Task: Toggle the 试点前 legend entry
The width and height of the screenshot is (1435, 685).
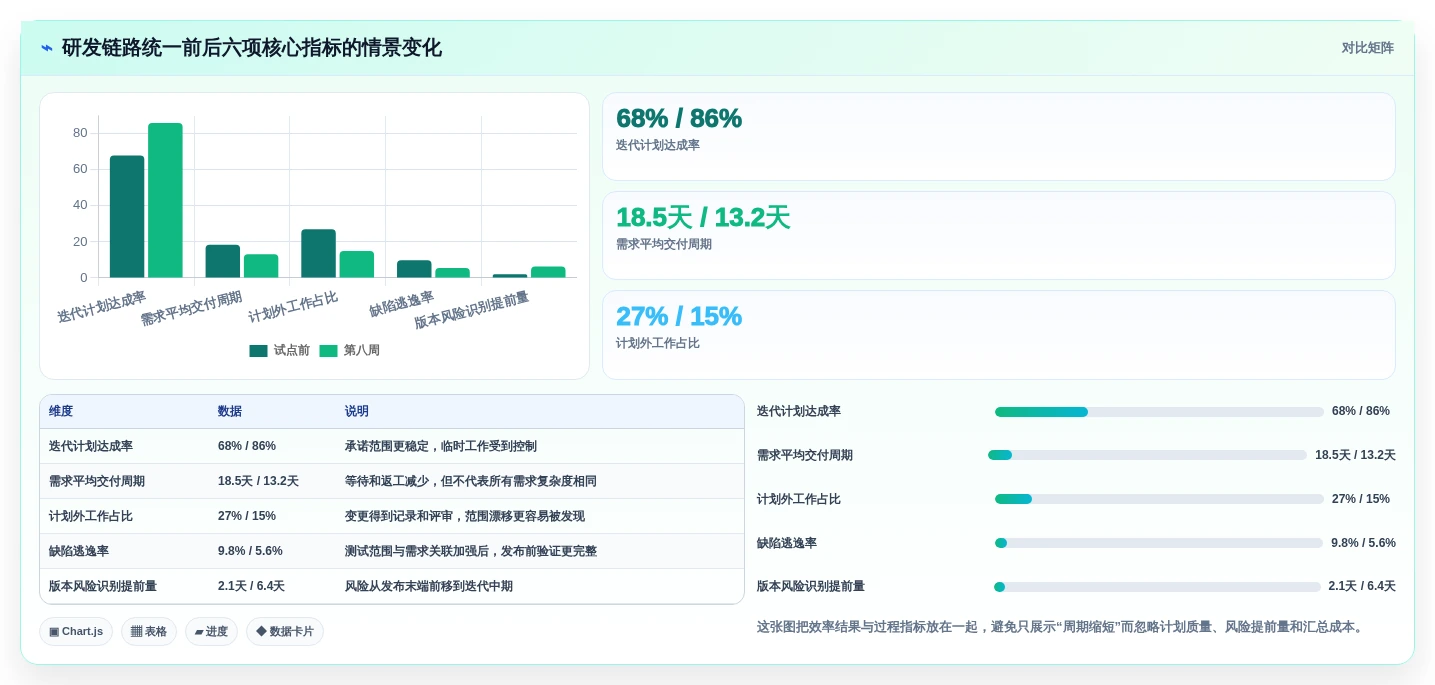Action: tap(279, 351)
